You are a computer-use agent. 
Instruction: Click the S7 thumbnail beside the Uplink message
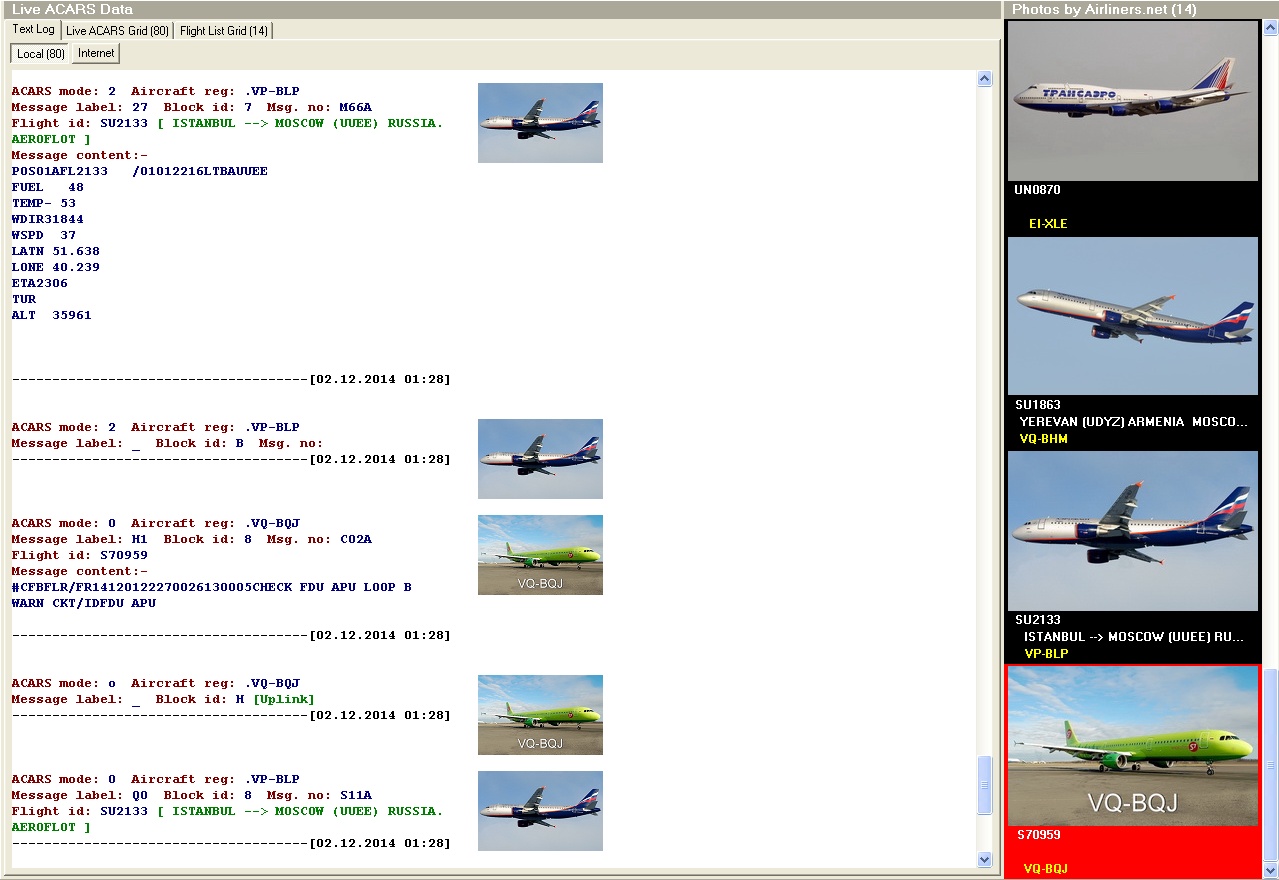pos(540,715)
